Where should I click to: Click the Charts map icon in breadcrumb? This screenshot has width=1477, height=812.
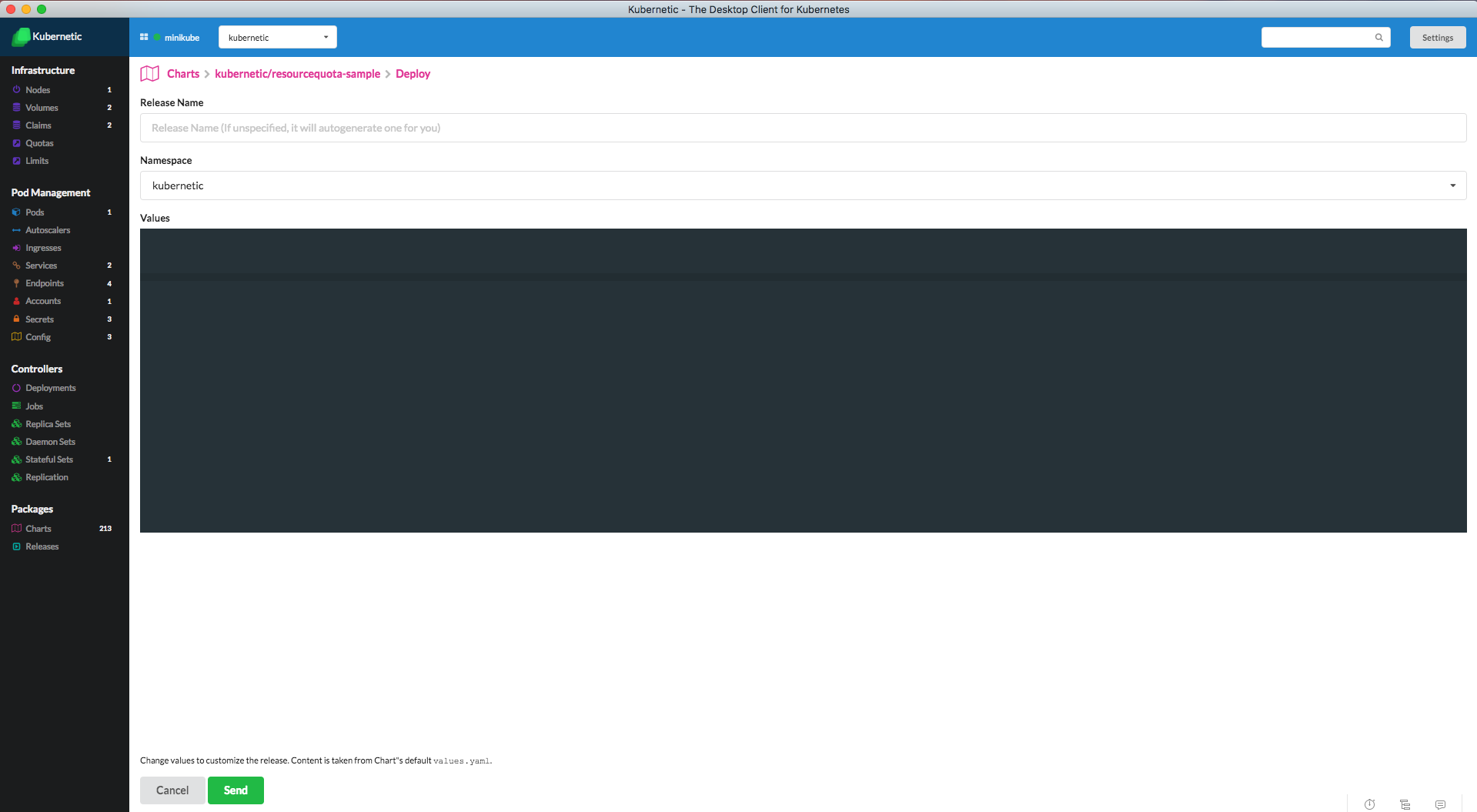149,74
